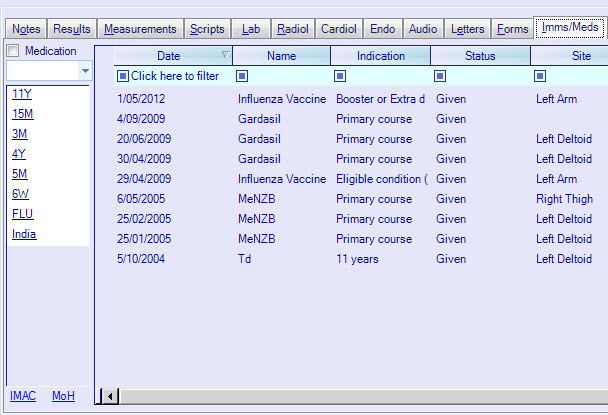This screenshot has width=608, height=415.
Task: Open the Letters tab
Action: 468,29
